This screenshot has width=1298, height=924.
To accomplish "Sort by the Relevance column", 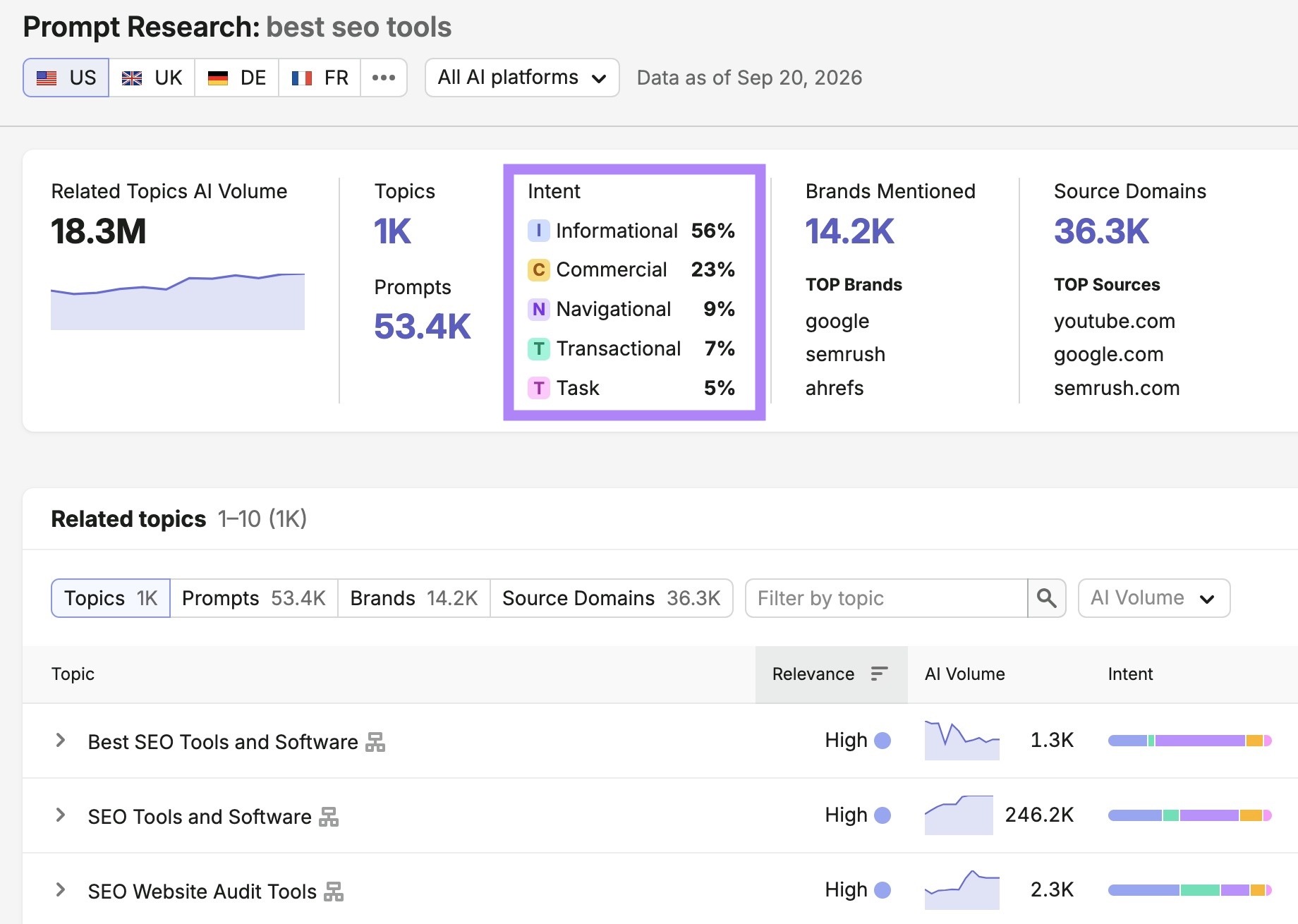I will coord(831,674).
